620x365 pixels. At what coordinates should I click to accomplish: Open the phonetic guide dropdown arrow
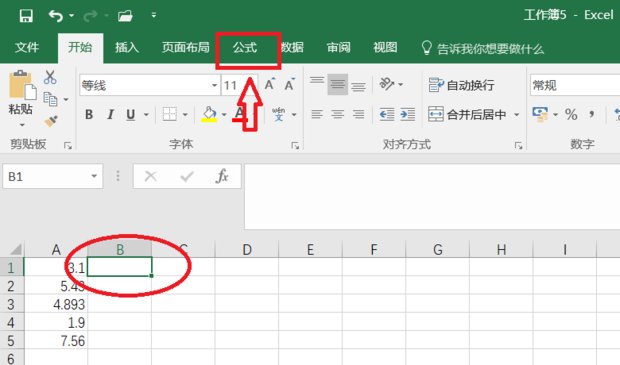[294, 115]
